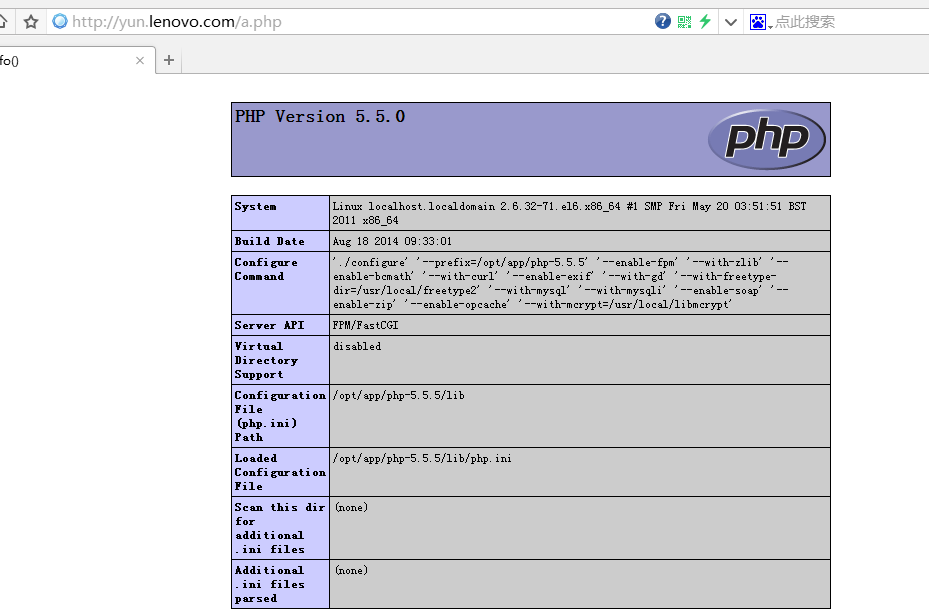Click the Loaded Configuration File label
Screen dimensions: 929x609
click(x=280, y=472)
